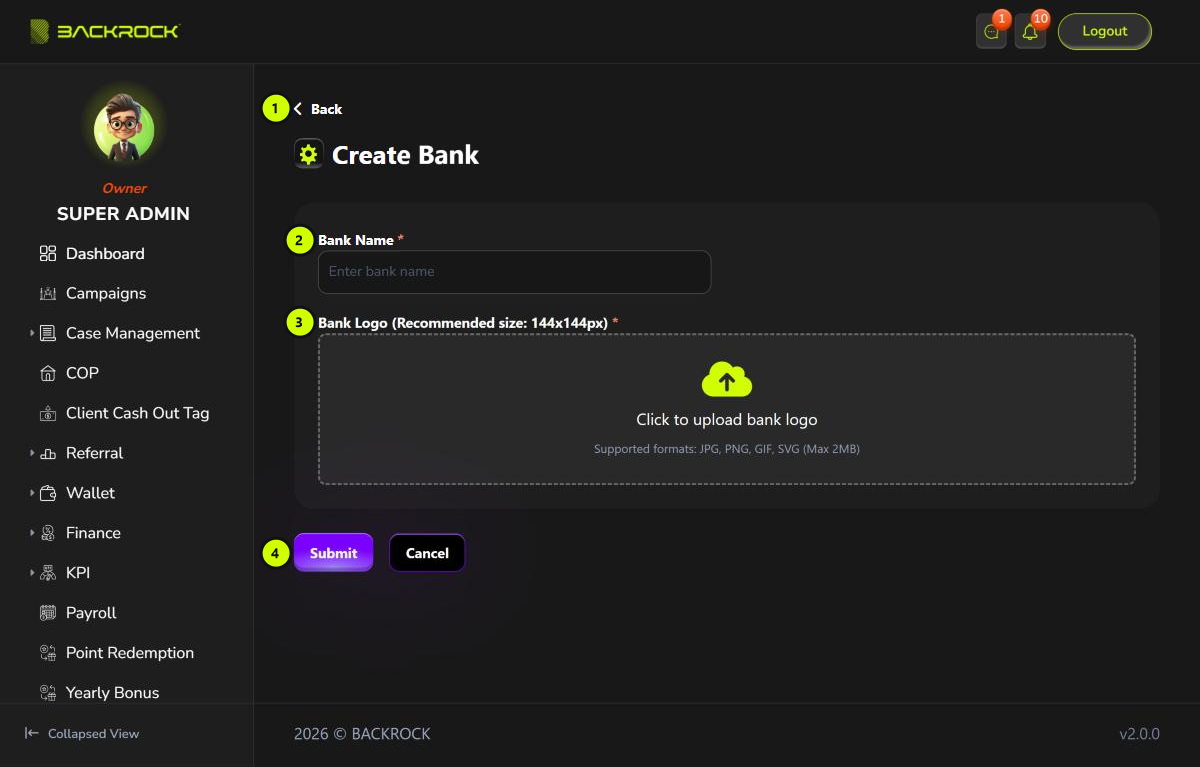The image size is (1200, 767).
Task: Click Supported formats hint text
Action: click(x=727, y=449)
